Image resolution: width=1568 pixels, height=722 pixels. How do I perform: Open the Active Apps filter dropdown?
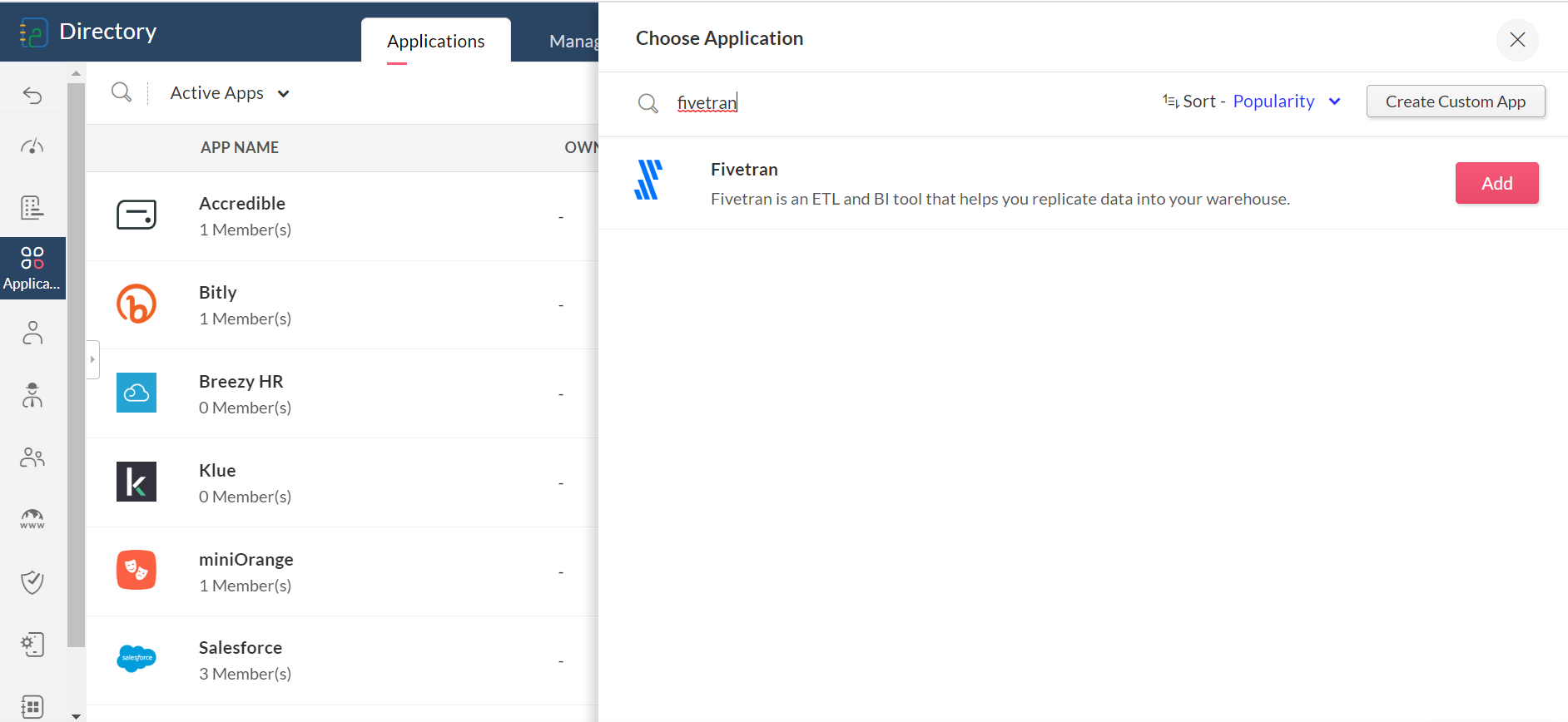[x=230, y=93]
